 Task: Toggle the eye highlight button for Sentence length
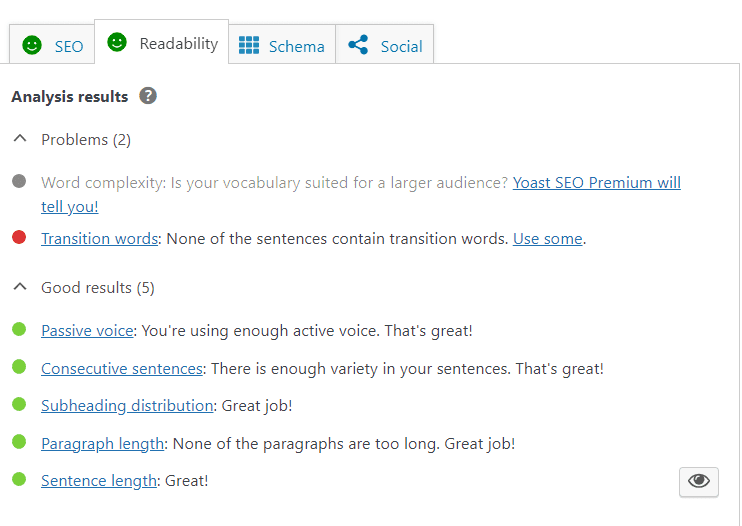coord(698,482)
